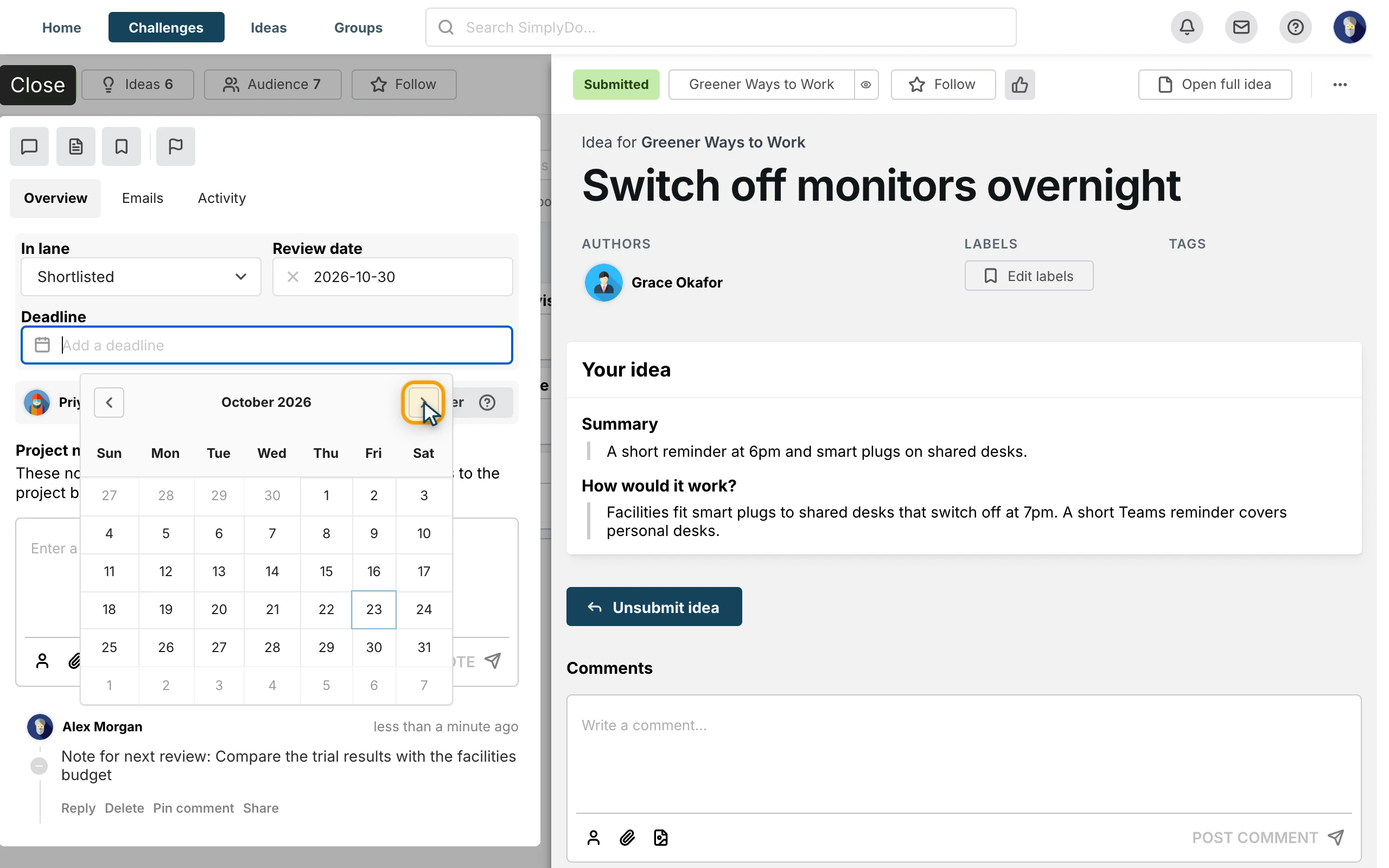
Task: Click the Add a deadline field
Action: tap(266, 345)
